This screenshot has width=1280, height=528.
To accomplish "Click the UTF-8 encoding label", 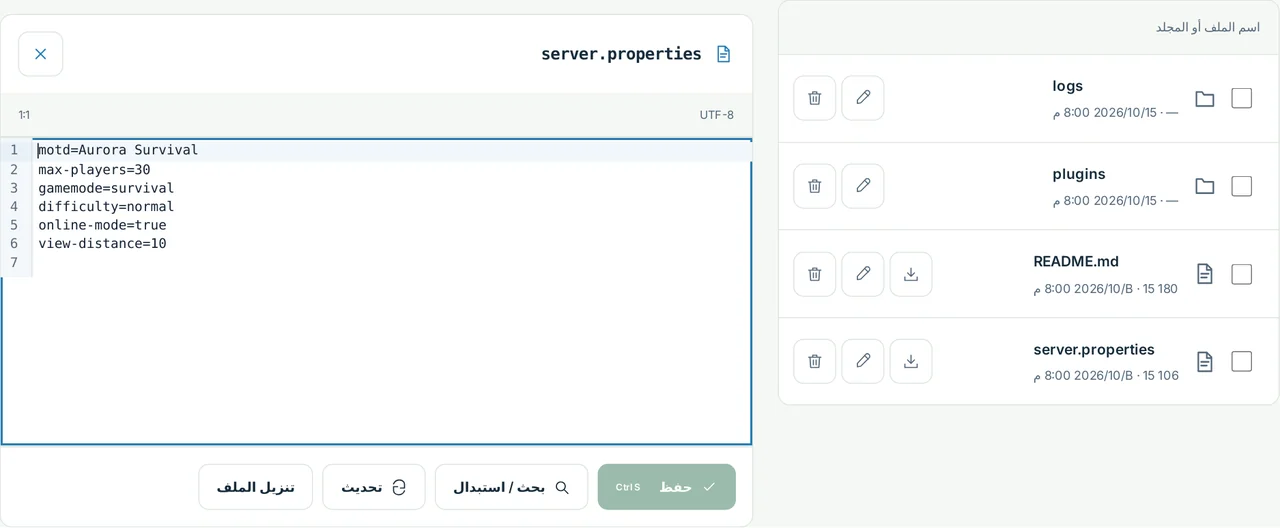I will pyautogui.click(x=716, y=115).
